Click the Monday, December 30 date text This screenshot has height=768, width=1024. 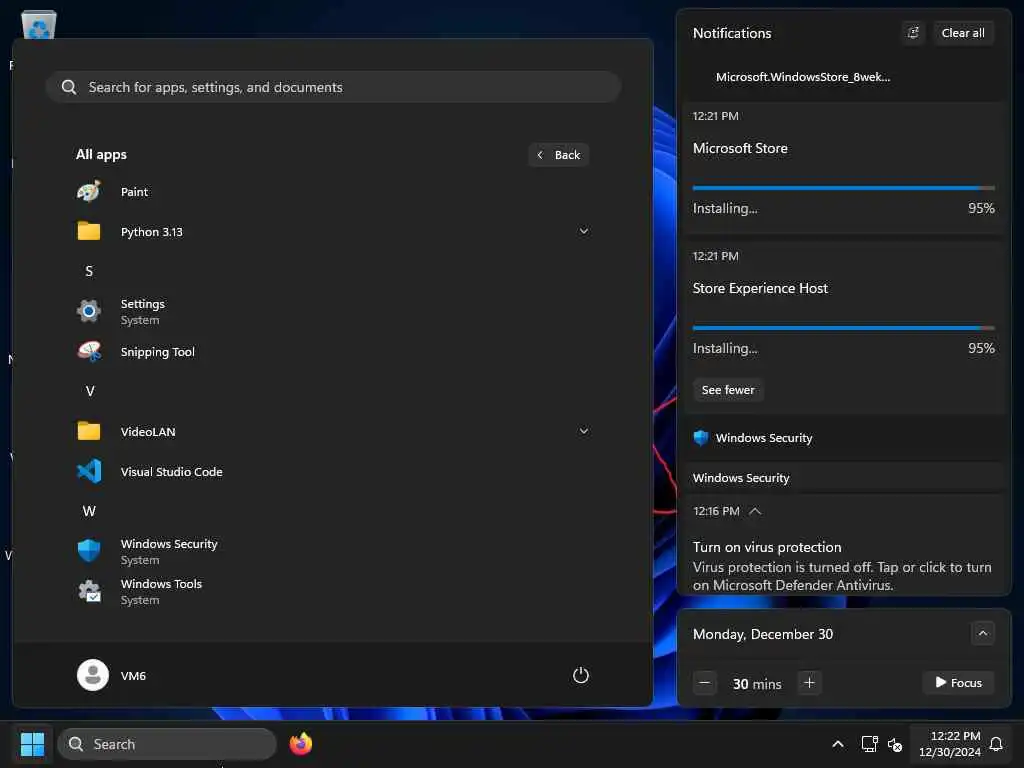pyautogui.click(x=763, y=634)
